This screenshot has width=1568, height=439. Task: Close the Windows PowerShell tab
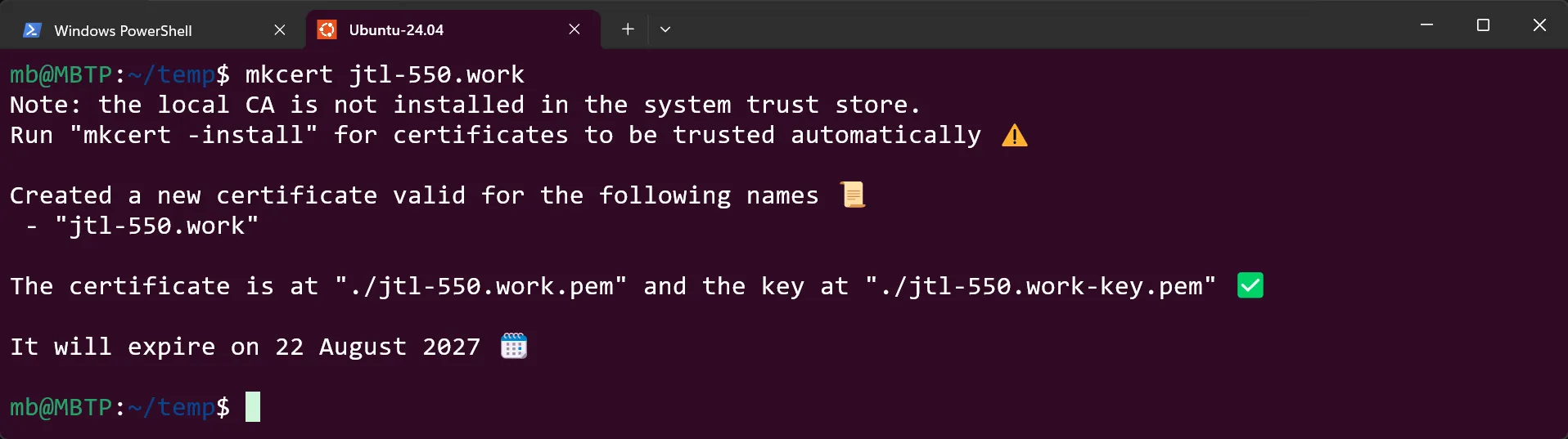tap(280, 30)
